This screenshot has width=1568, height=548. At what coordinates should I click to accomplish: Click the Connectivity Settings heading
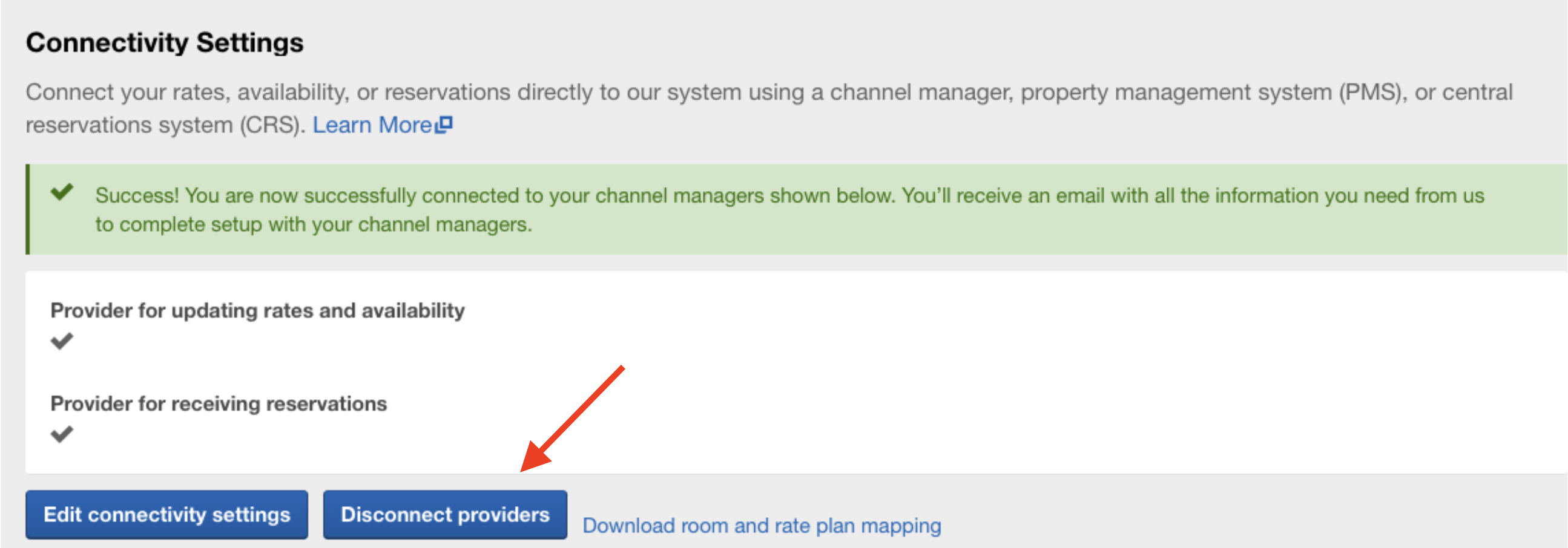164,42
